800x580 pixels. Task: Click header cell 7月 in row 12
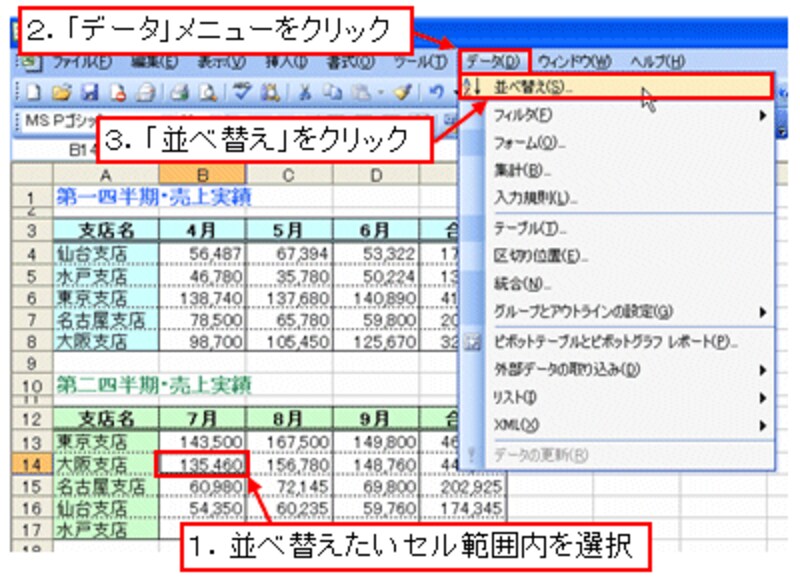coord(203,419)
